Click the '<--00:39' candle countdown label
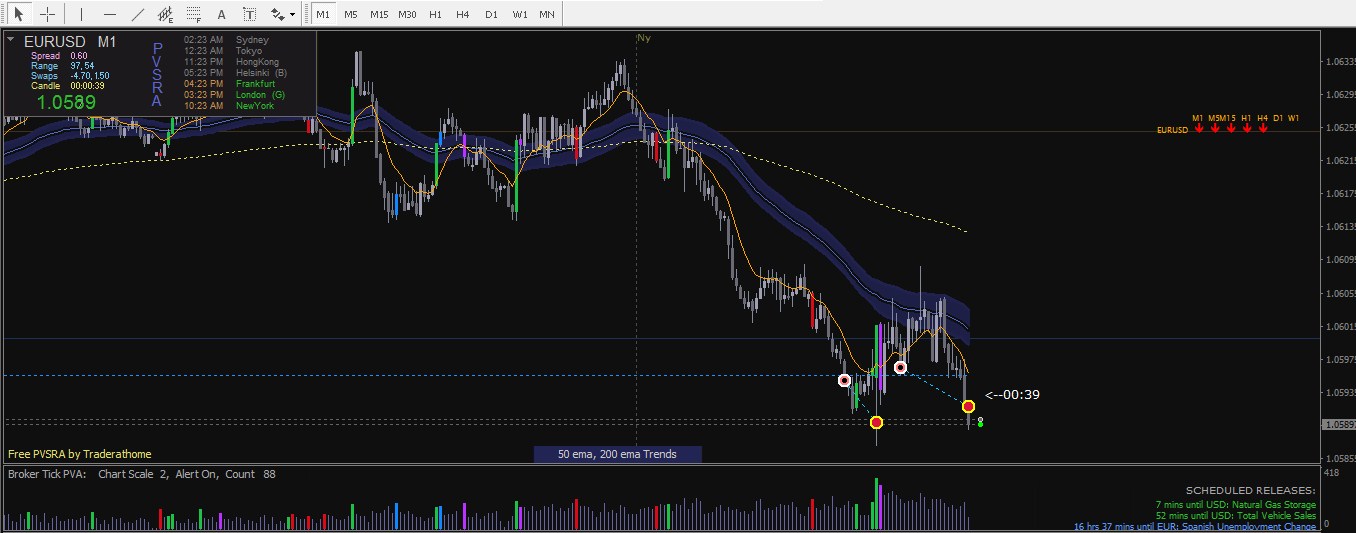 pyautogui.click(x=1012, y=395)
